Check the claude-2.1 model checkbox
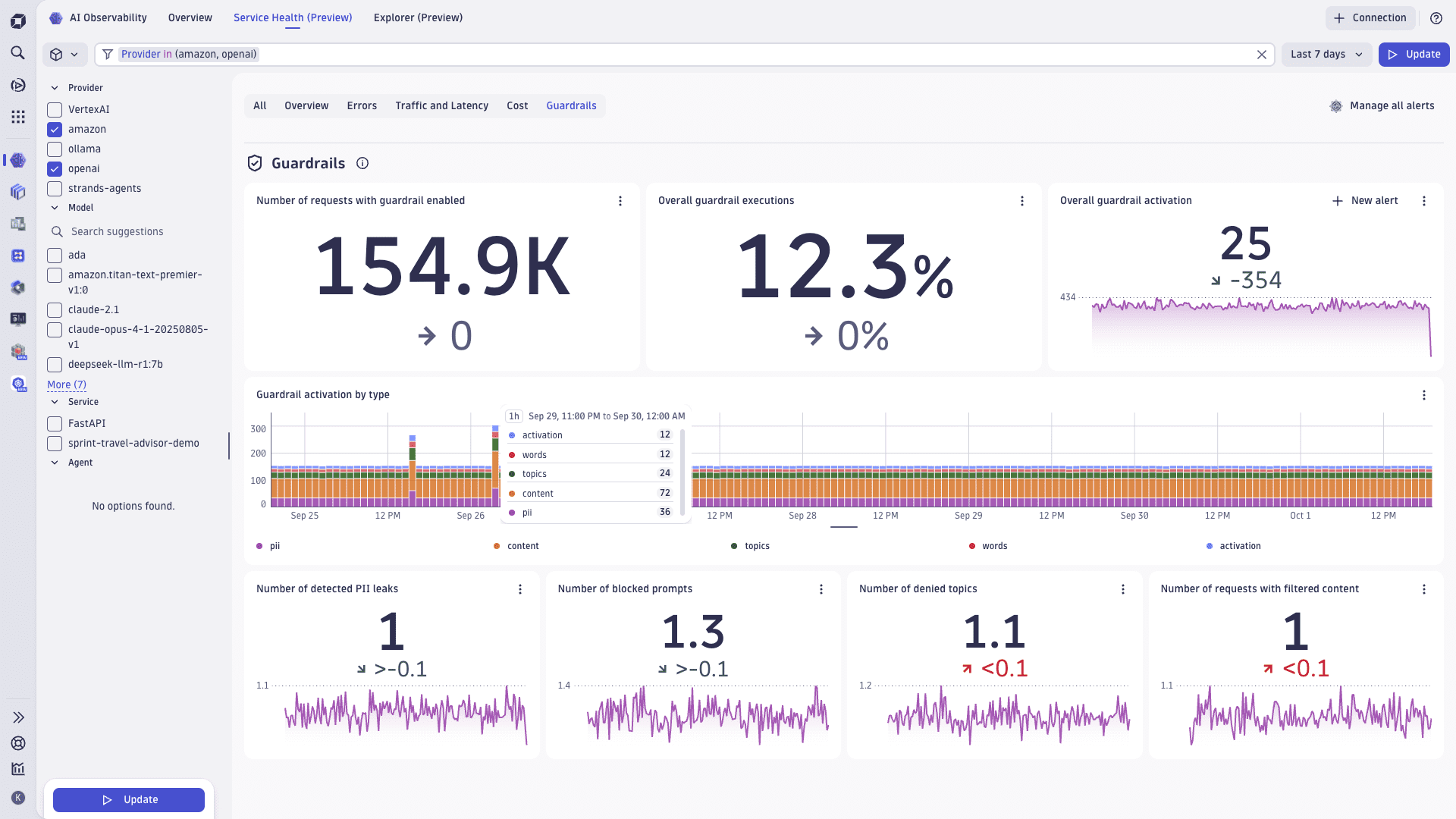Screen dimensions: 1456x819 (x=54, y=309)
